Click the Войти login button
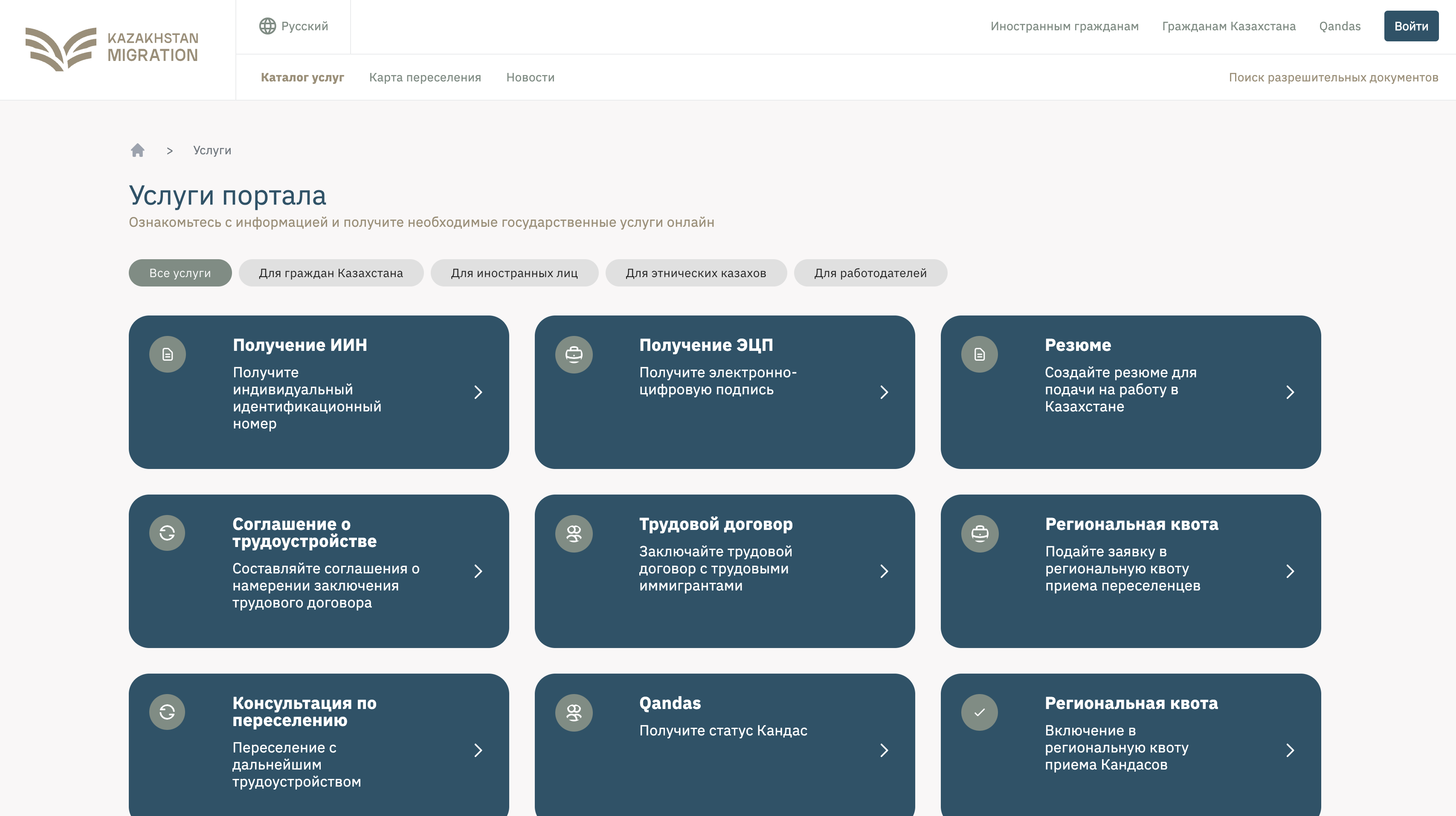1456x816 pixels. pos(1411,26)
